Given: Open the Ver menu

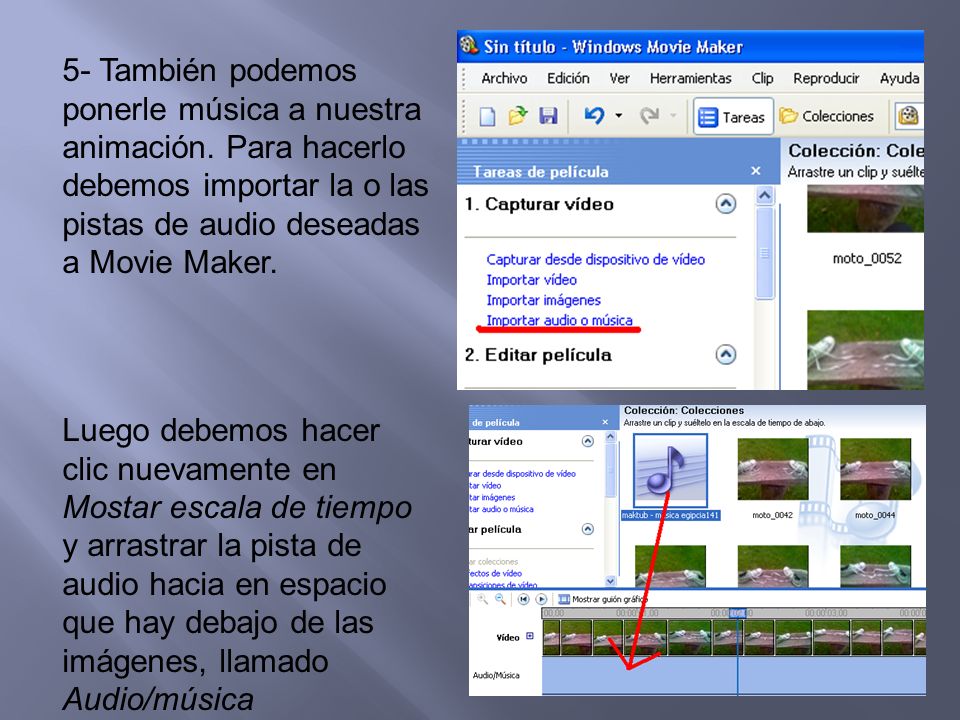Looking at the screenshot, I should [x=619, y=78].
